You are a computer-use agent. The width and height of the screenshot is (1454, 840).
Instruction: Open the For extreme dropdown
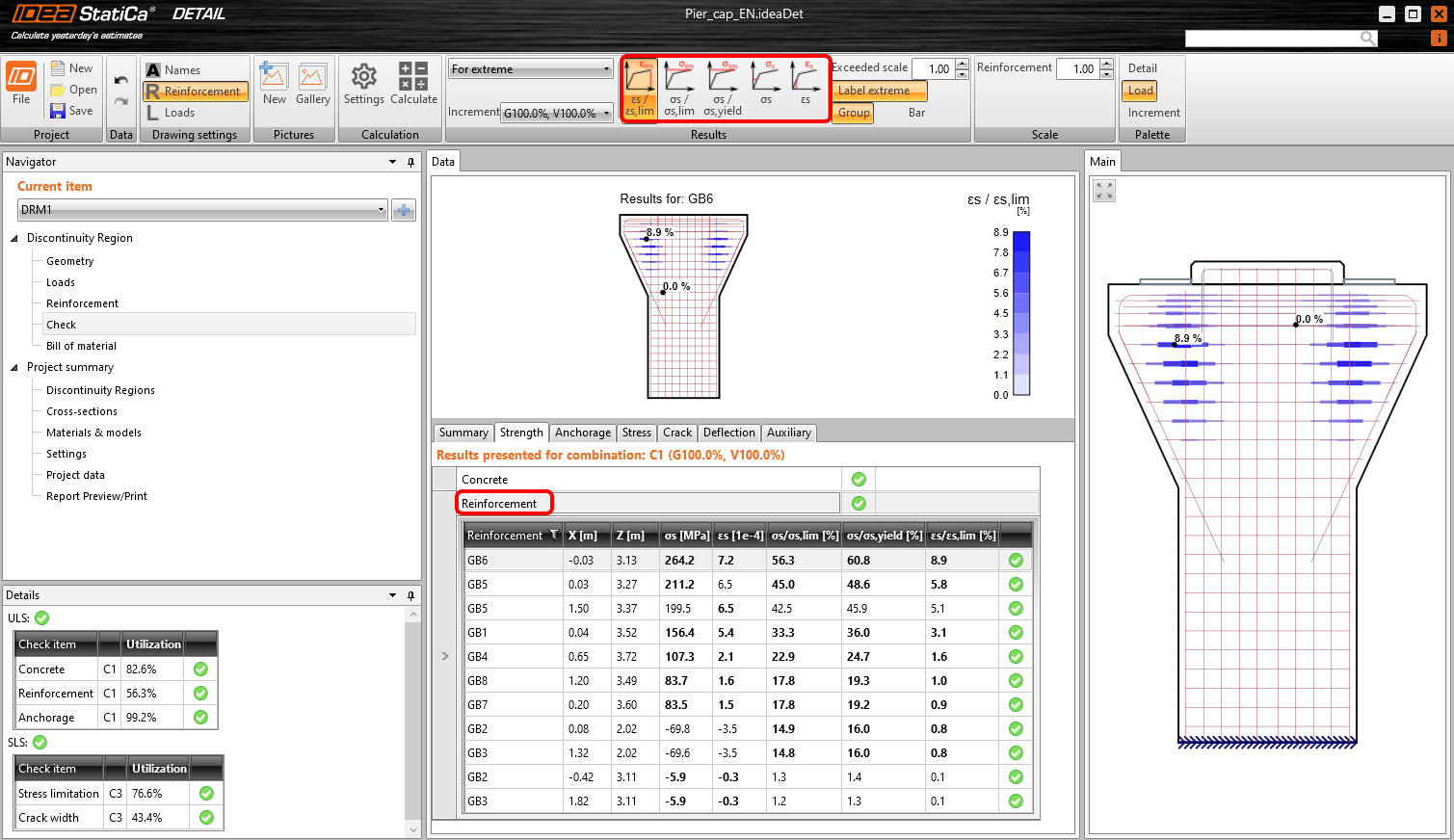[x=530, y=69]
